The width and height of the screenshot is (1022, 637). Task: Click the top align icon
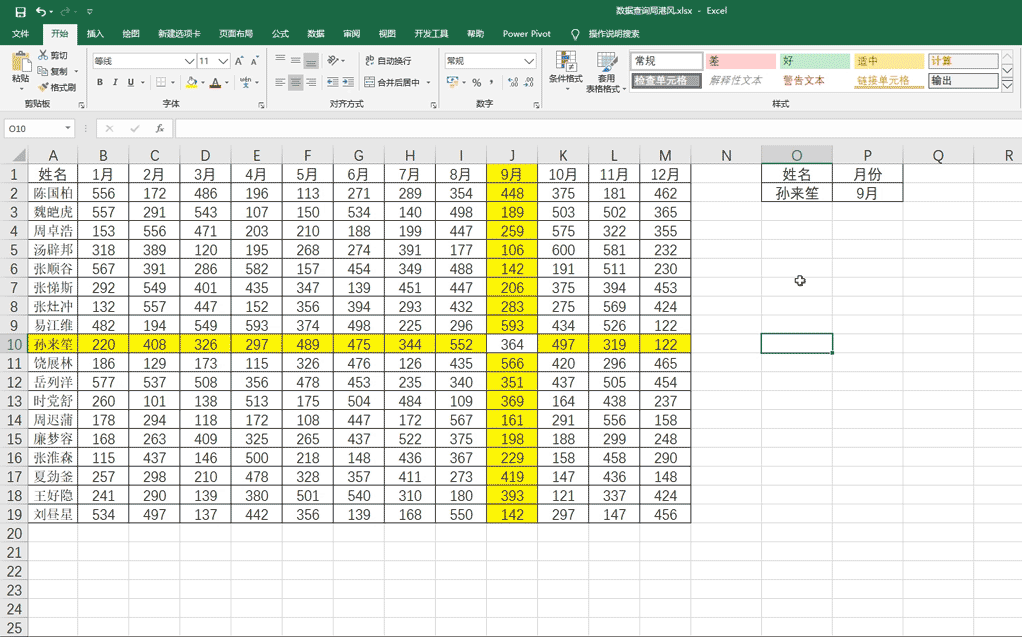[x=280, y=61]
